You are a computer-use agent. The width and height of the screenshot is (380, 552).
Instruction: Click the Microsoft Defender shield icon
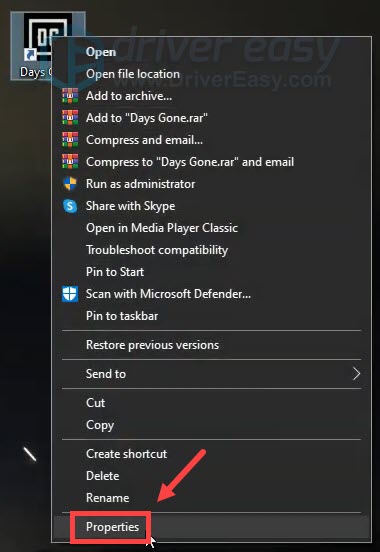tap(70, 294)
